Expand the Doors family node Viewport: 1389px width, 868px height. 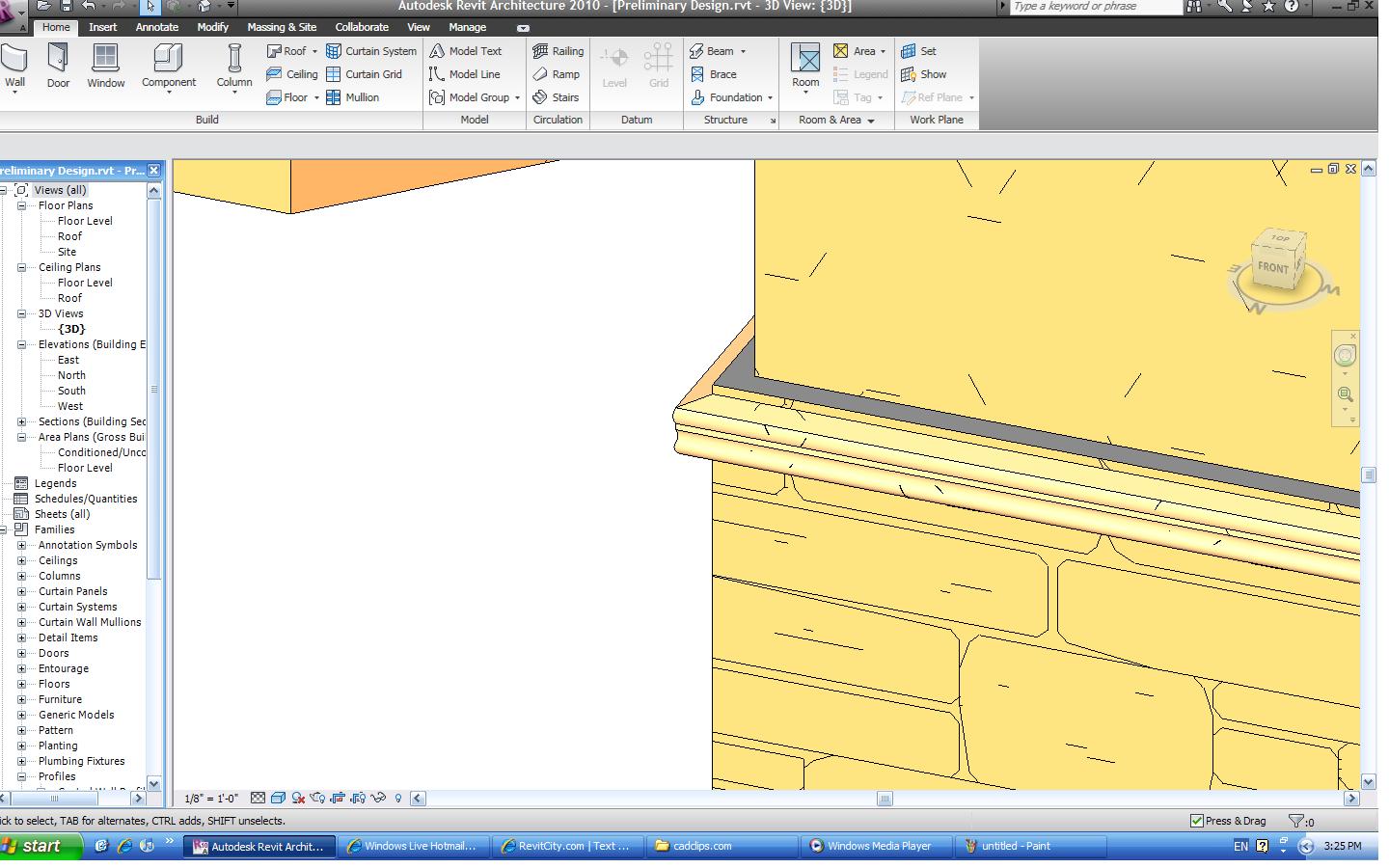[x=21, y=653]
